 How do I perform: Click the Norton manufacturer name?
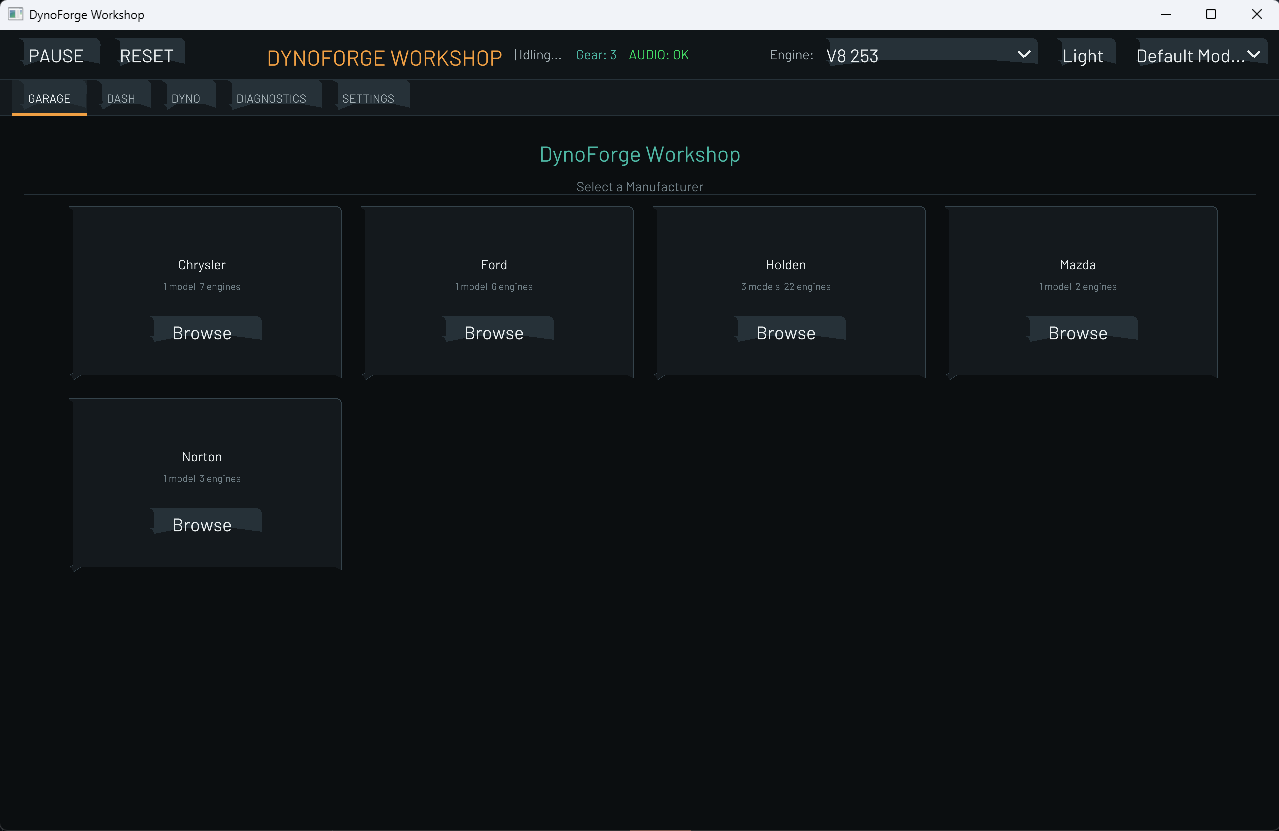pos(202,457)
